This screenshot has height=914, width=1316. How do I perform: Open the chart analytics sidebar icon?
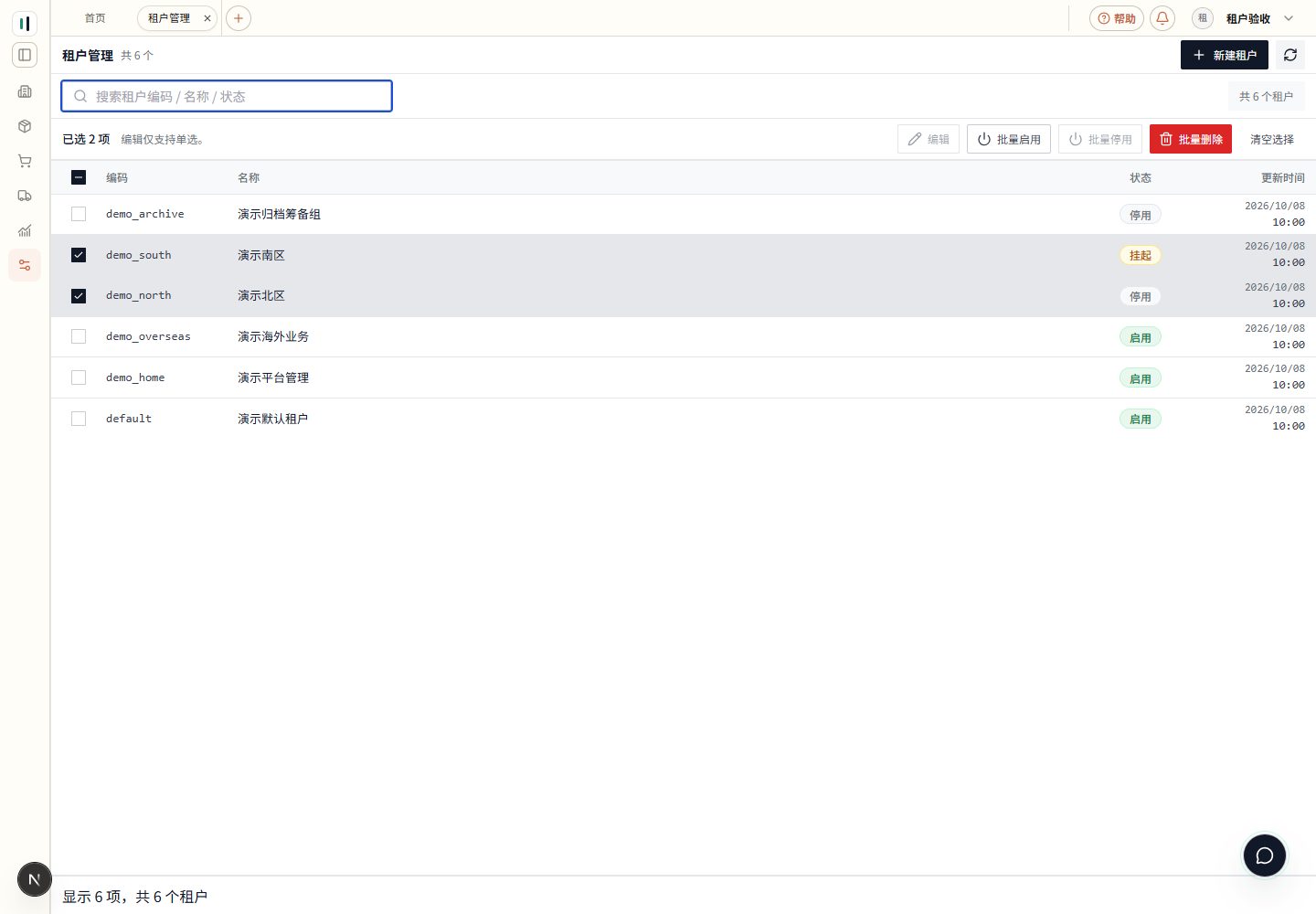25,230
